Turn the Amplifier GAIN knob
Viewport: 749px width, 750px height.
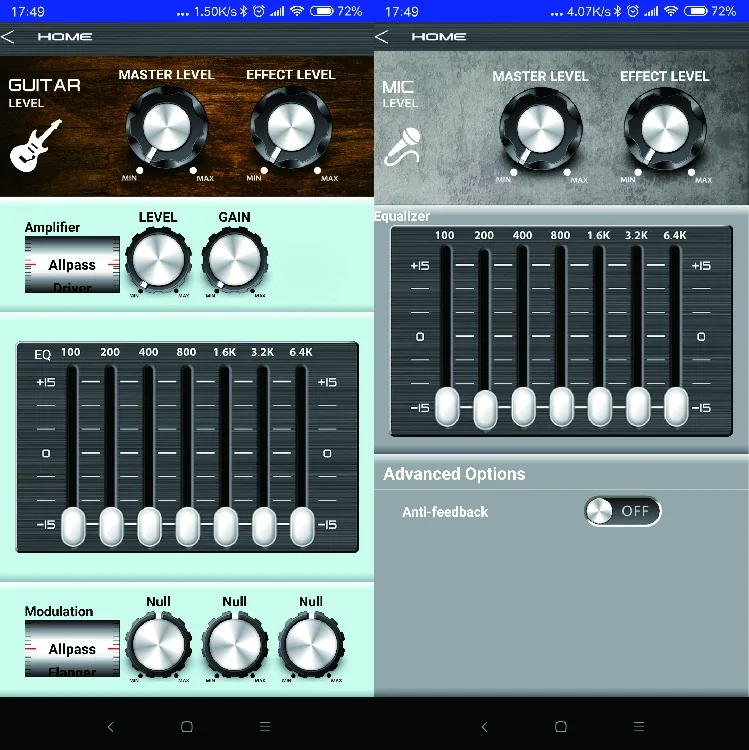[x=235, y=259]
